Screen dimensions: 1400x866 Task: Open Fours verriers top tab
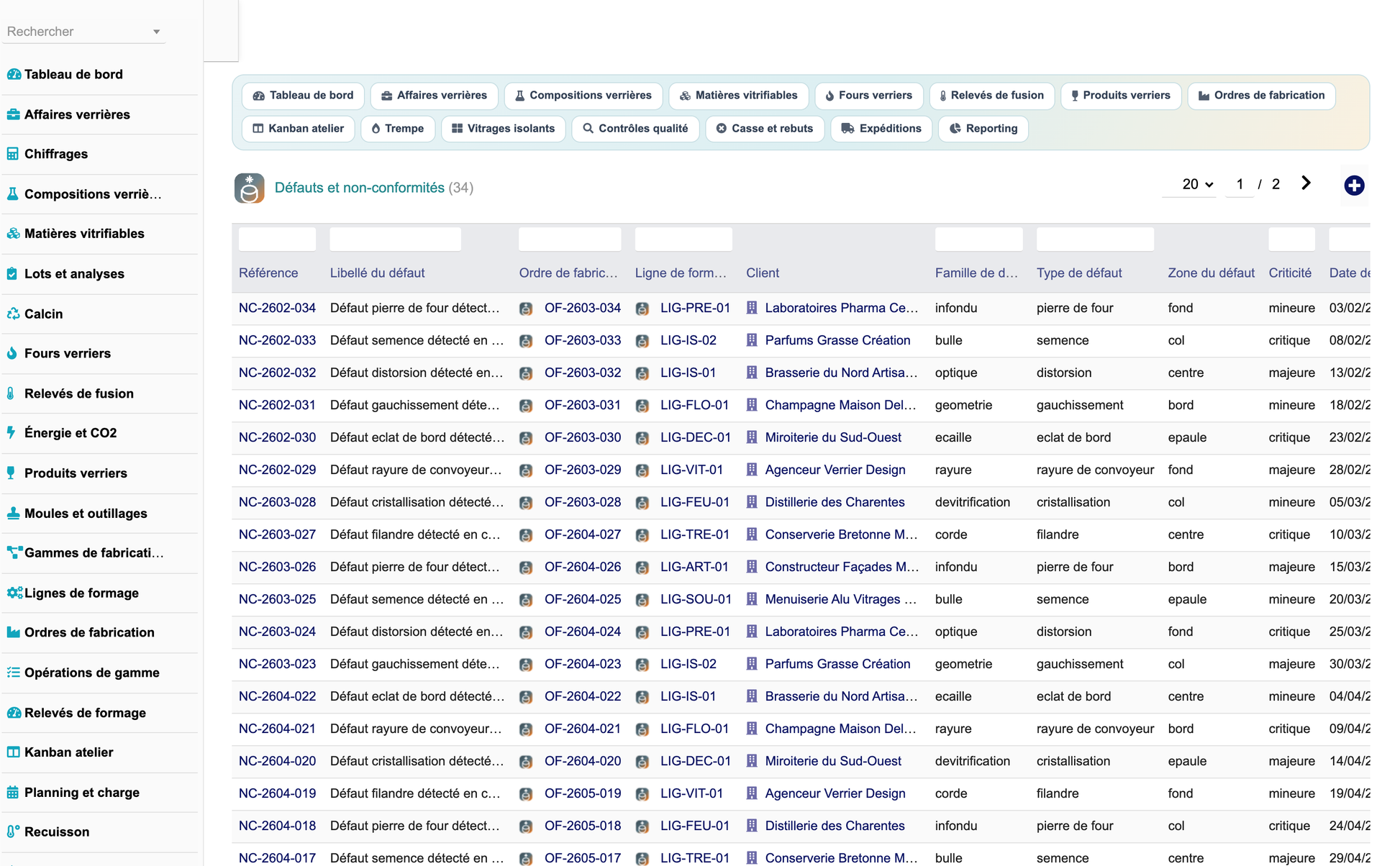point(869,96)
